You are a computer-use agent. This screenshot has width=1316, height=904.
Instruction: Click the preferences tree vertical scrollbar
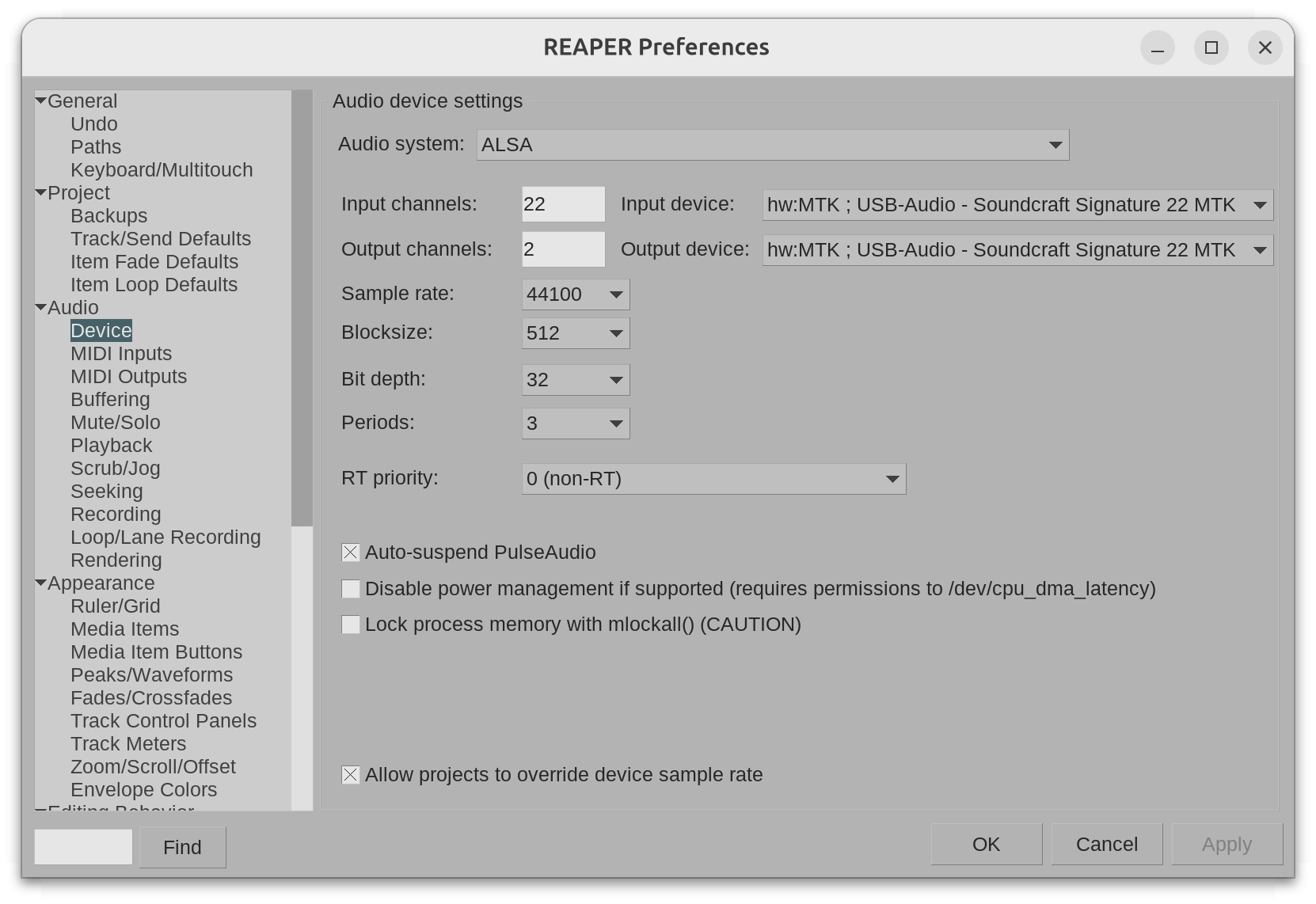point(302,308)
